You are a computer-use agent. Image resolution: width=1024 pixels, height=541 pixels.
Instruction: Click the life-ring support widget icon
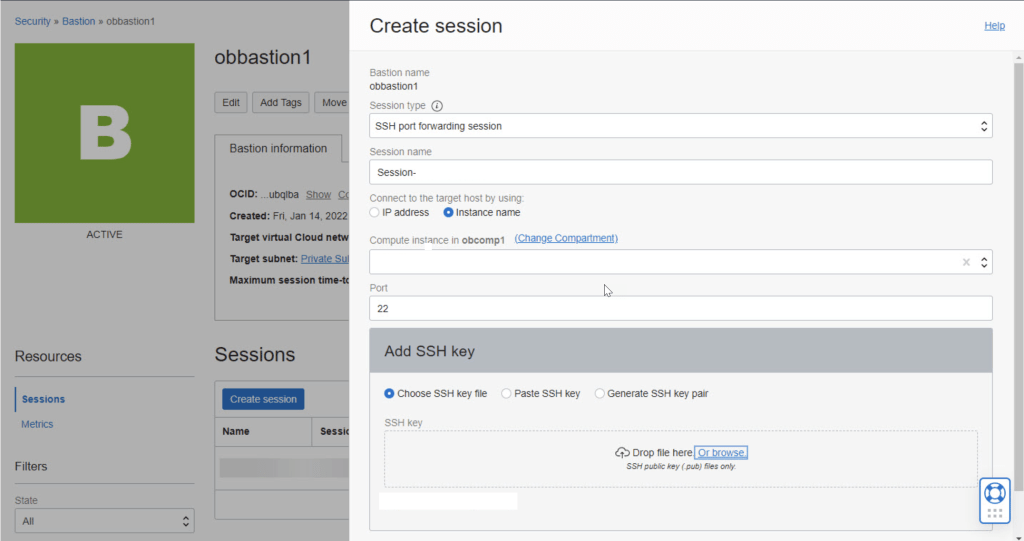pyautogui.click(x=994, y=492)
